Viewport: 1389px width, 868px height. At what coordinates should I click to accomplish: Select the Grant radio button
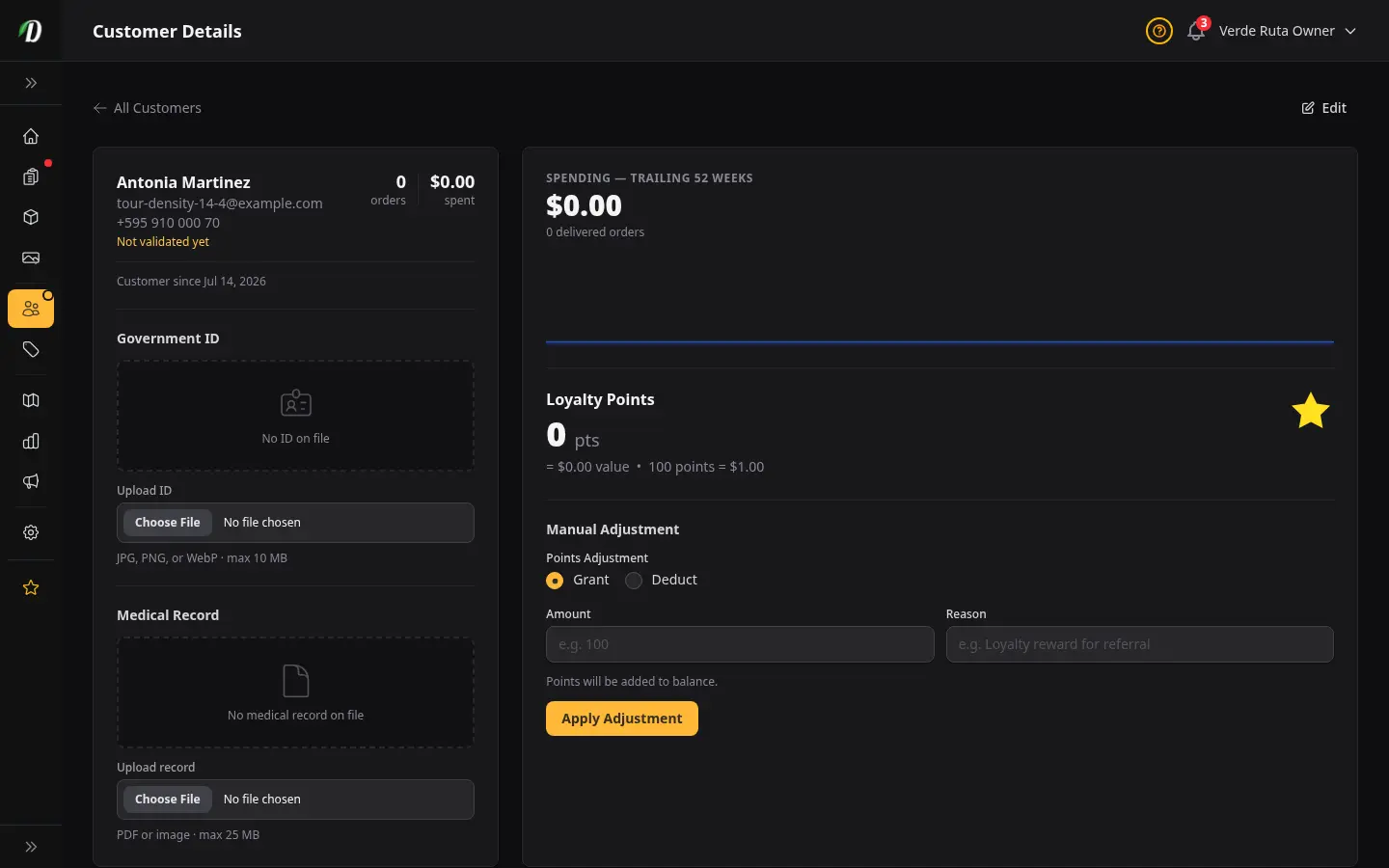pyautogui.click(x=555, y=581)
